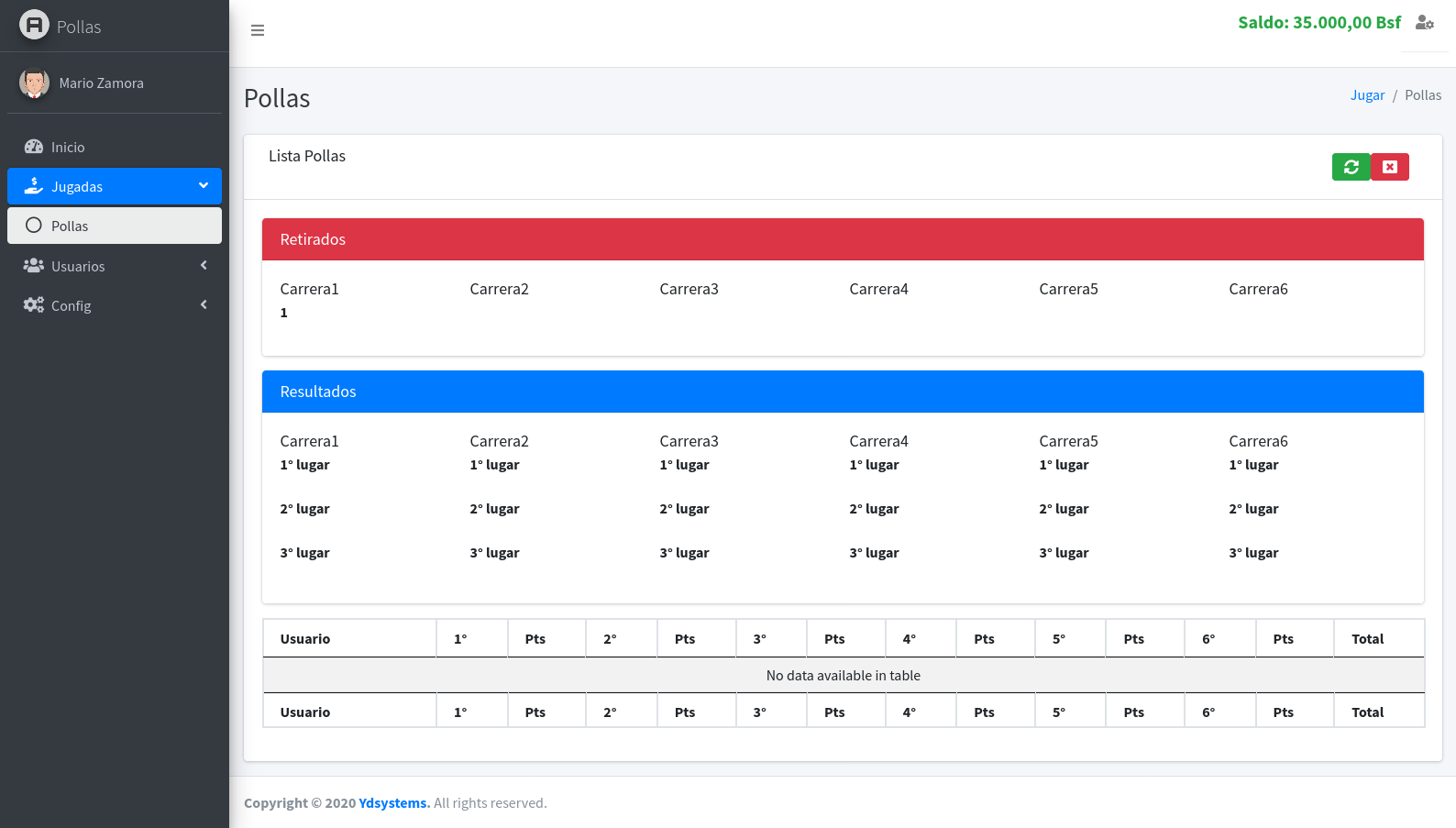This screenshot has height=828, width=1456.
Task: Expand the Config submenu arrow
Action: pos(204,305)
